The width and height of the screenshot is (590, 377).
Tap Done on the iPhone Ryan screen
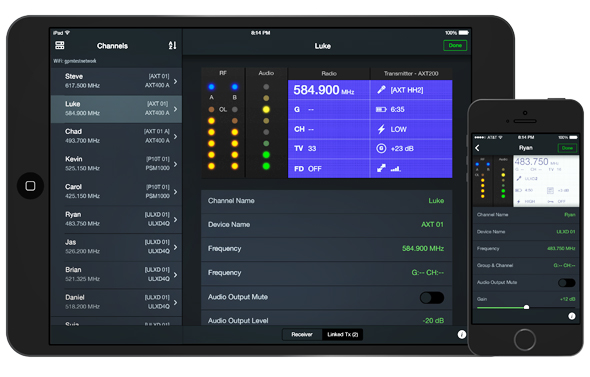click(x=567, y=148)
